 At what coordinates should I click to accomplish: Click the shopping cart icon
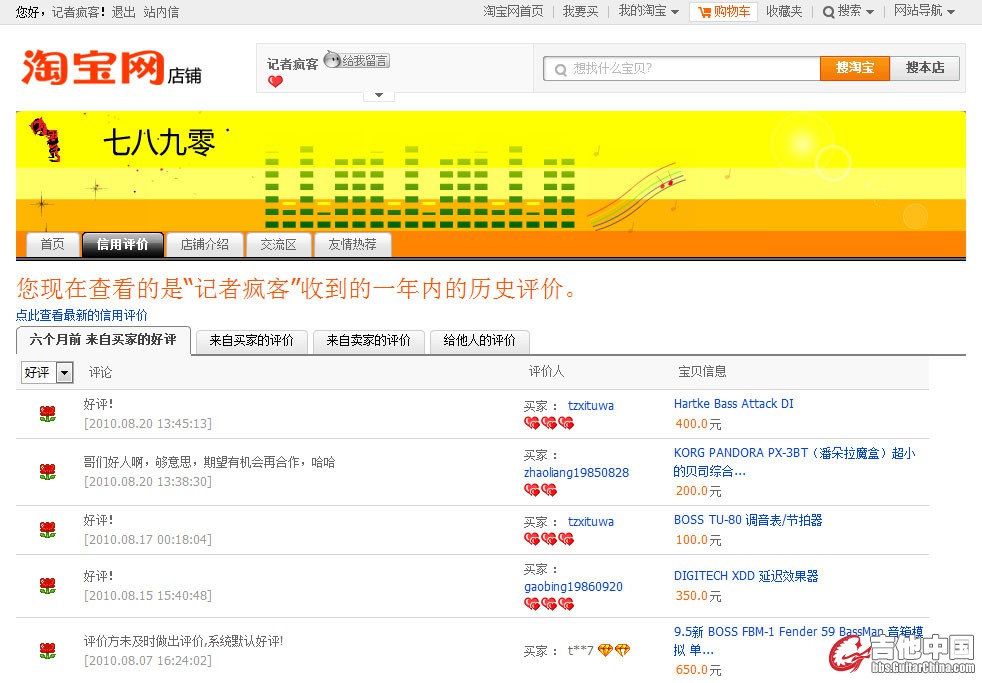pos(705,12)
